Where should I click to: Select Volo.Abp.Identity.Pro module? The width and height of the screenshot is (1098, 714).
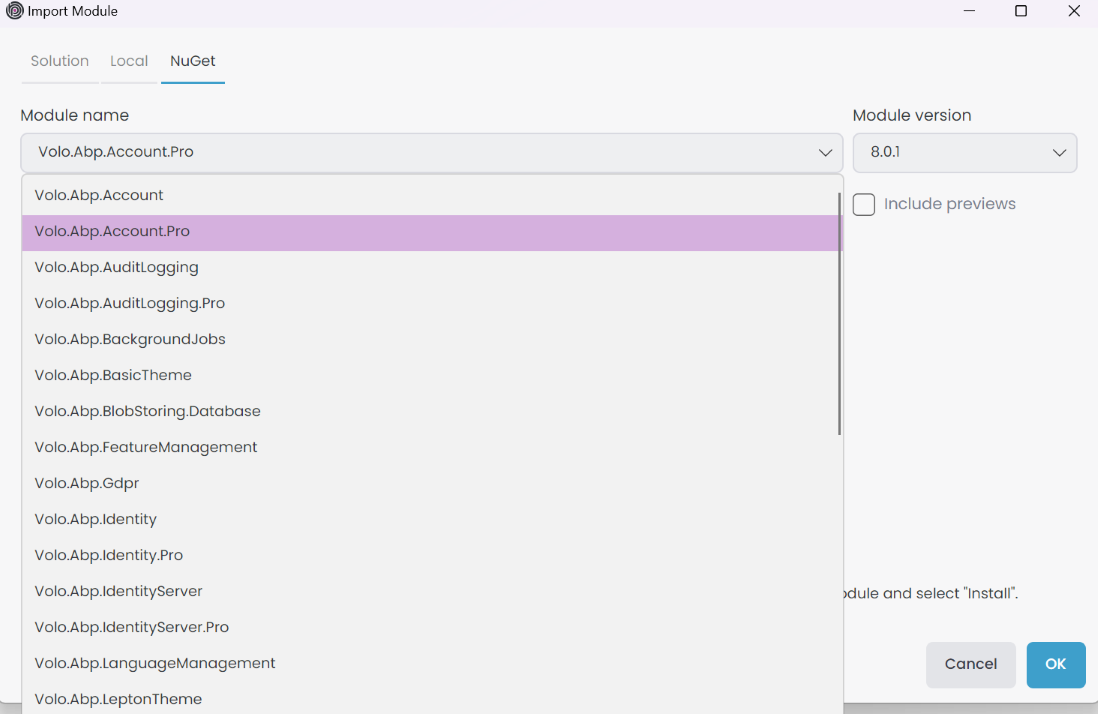point(108,555)
